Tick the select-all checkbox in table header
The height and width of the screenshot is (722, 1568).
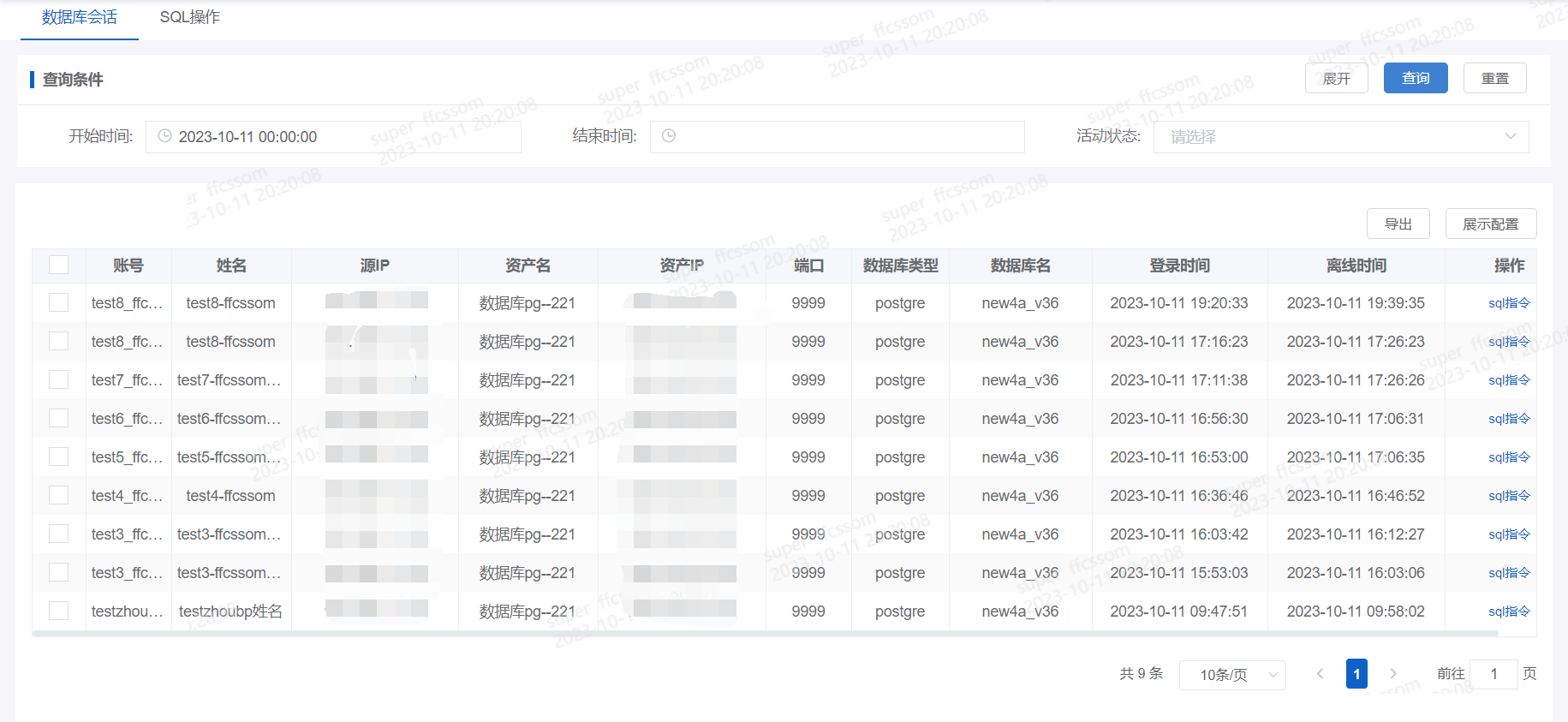(x=59, y=265)
